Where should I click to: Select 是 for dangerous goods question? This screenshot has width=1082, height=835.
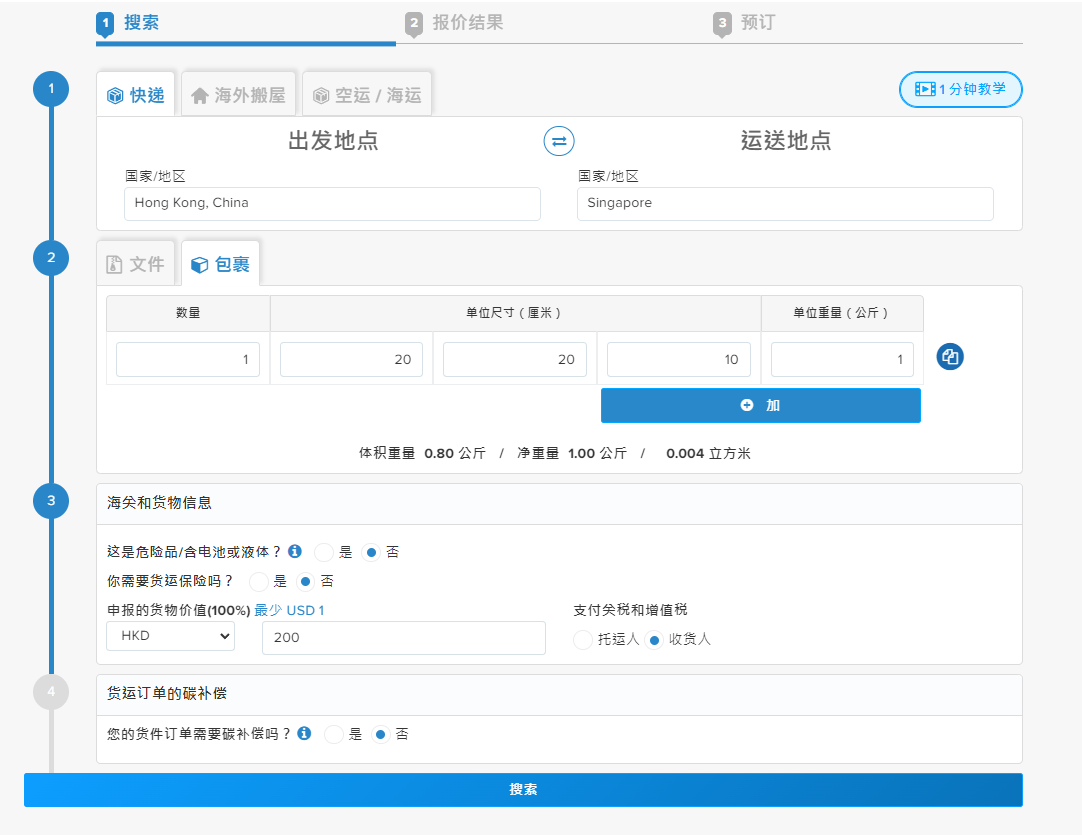[x=324, y=553]
